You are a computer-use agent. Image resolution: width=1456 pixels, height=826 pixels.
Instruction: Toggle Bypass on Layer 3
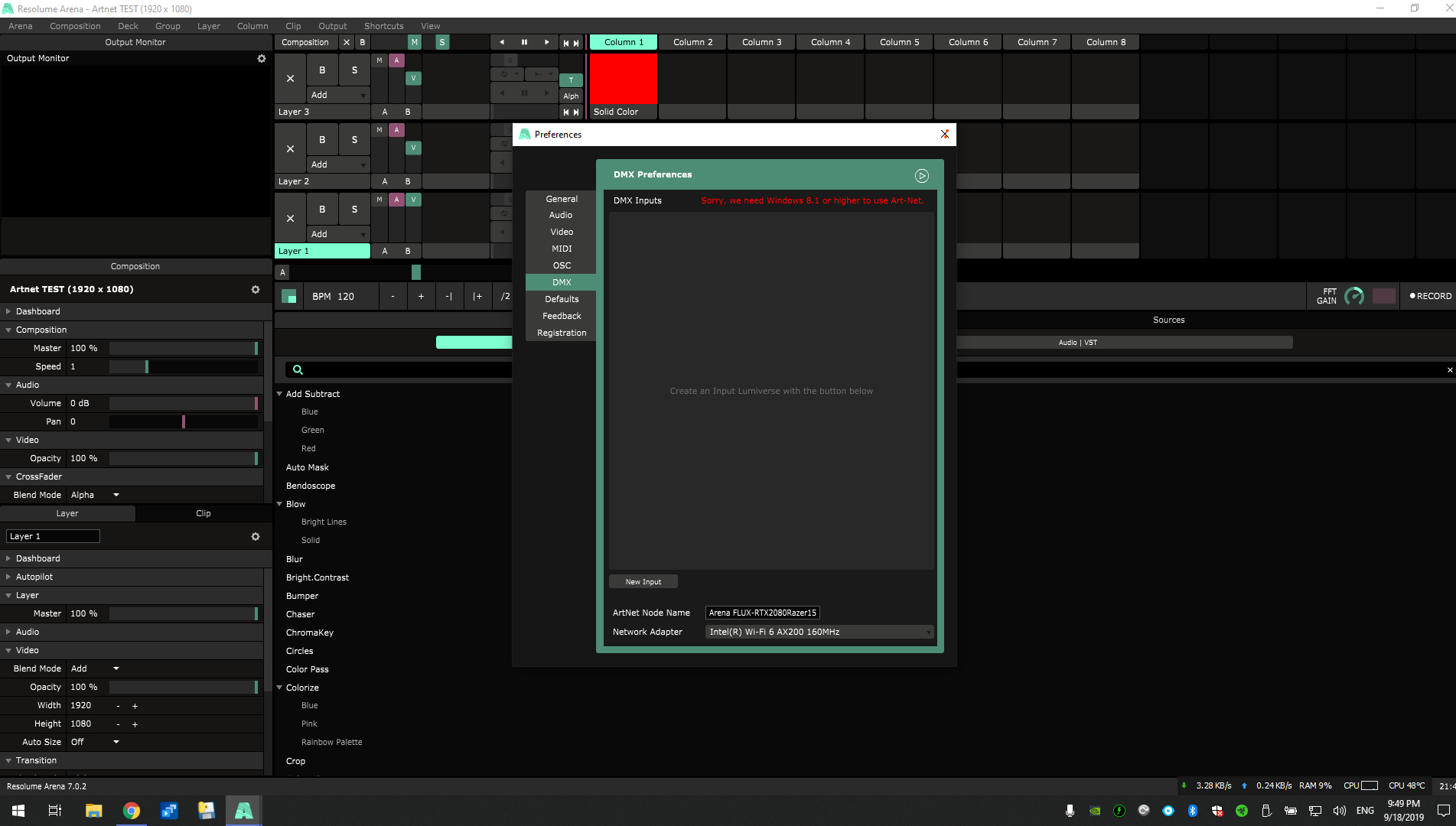coord(322,70)
